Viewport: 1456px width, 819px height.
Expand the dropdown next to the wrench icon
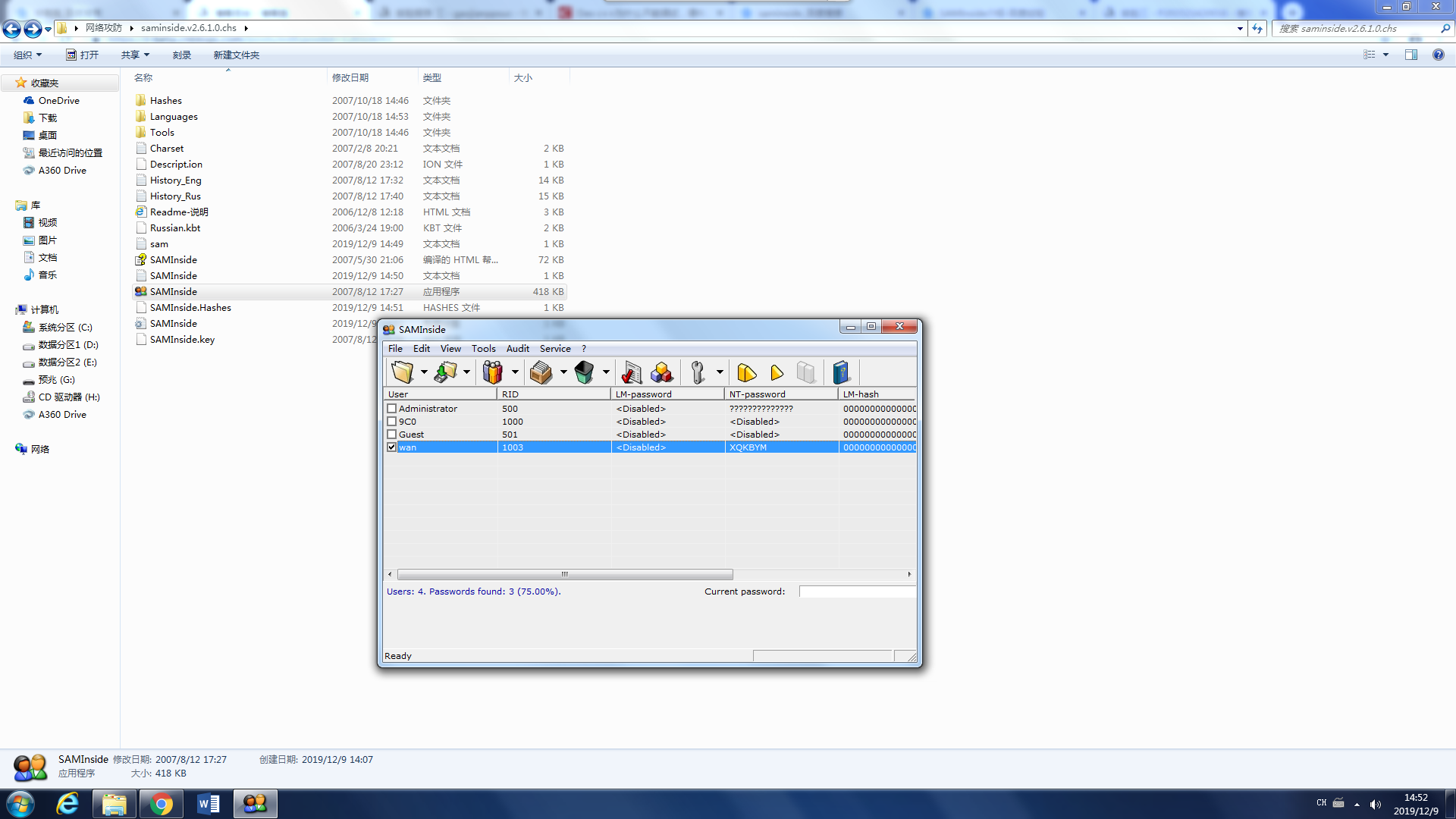tap(720, 372)
